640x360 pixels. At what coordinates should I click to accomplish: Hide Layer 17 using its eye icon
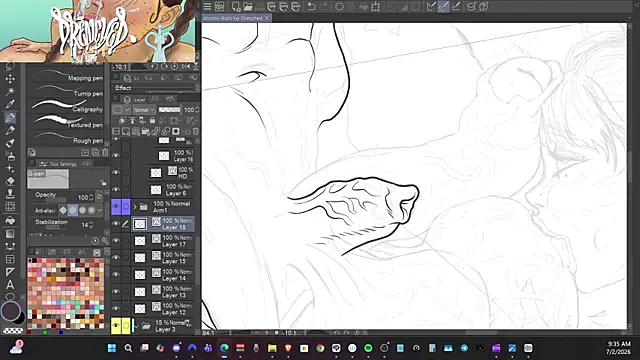coord(116,241)
